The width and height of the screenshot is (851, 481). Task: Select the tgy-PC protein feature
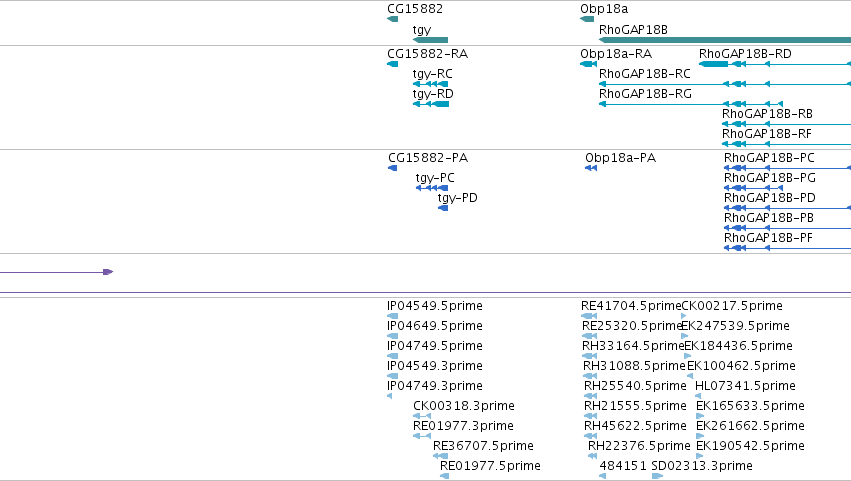tap(432, 188)
